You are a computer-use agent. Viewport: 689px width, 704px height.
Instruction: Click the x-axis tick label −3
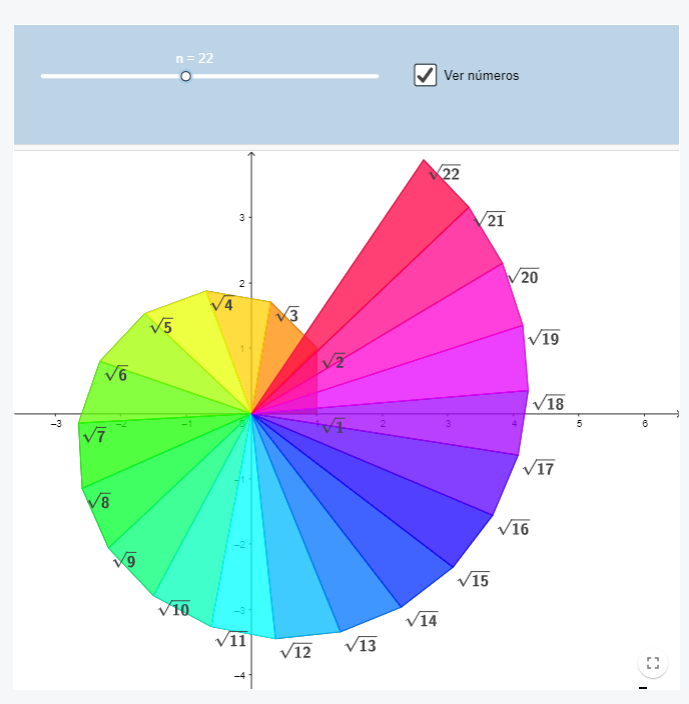coord(56,424)
